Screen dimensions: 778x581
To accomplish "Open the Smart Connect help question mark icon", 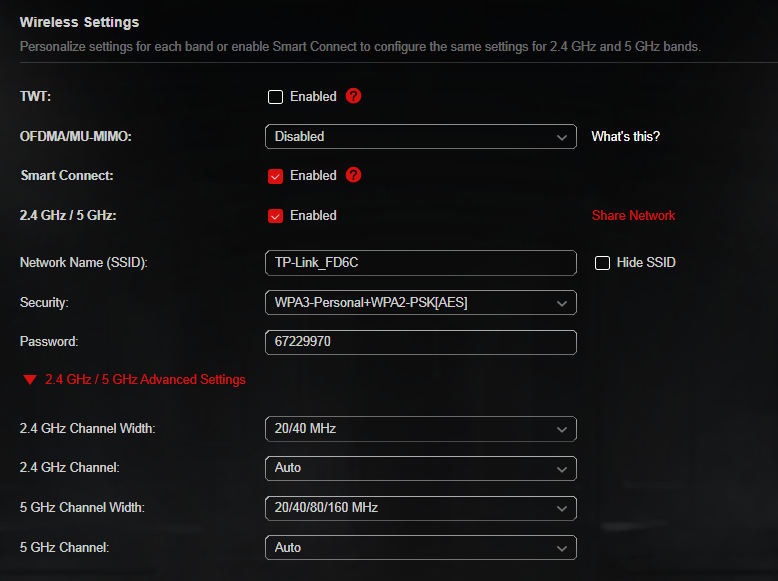I will click(x=353, y=175).
